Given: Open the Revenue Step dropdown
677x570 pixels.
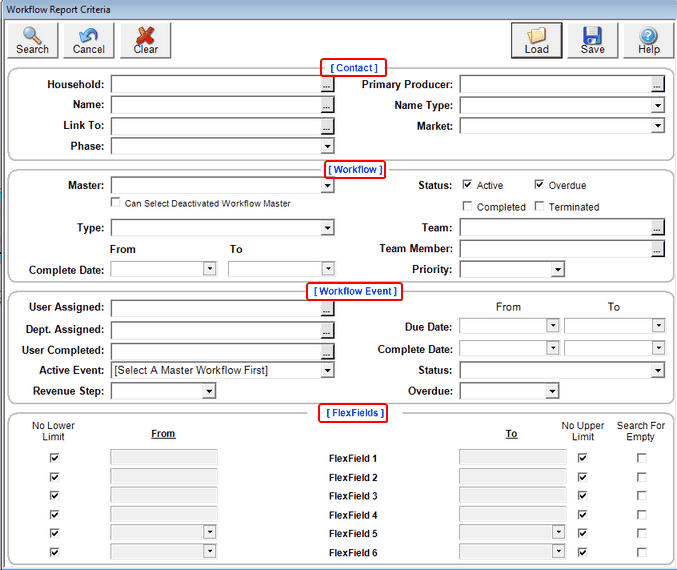Looking at the screenshot, I should [209, 391].
